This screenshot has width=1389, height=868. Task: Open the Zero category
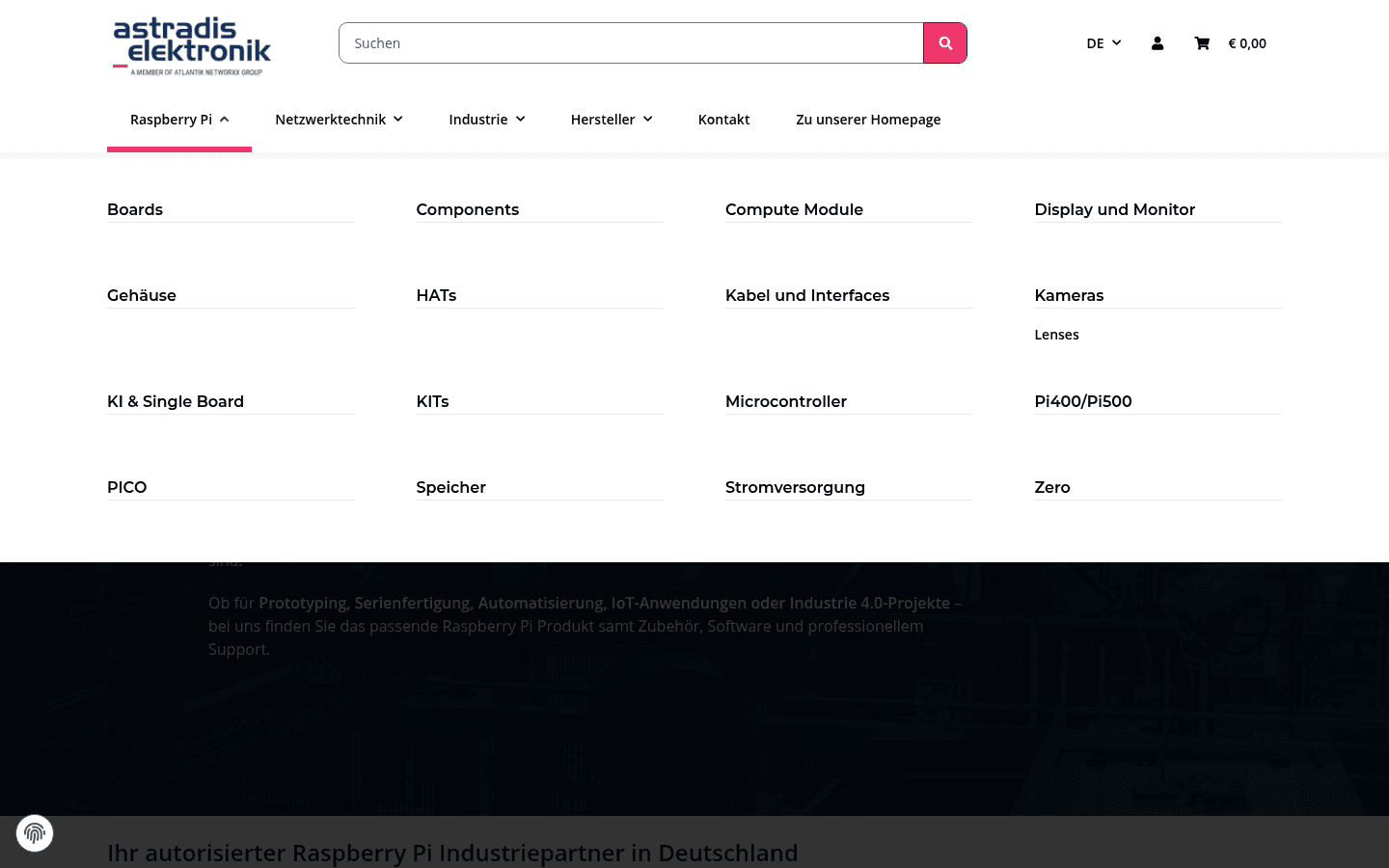(1052, 487)
